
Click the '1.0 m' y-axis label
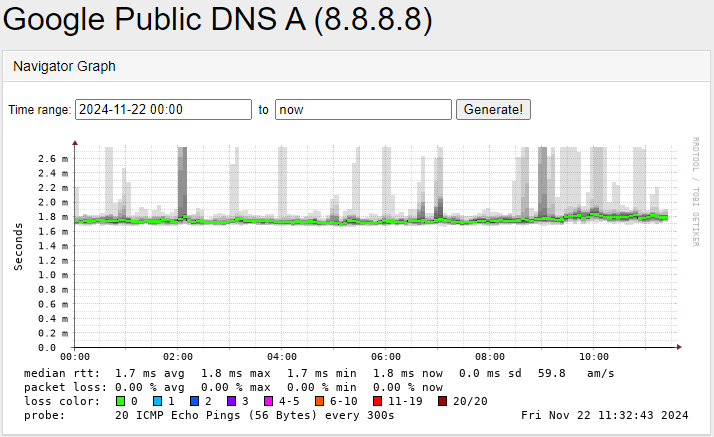coord(53,275)
